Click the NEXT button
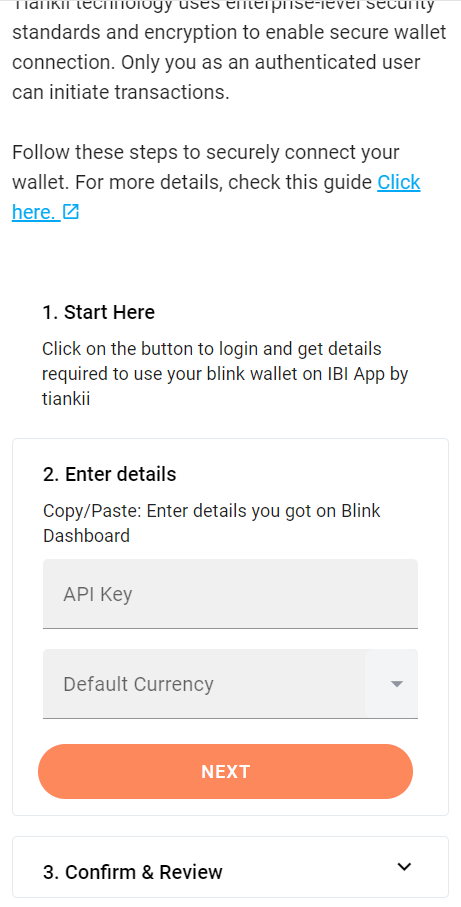Image resolution: width=461 pixels, height=907 pixels. point(226,772)
